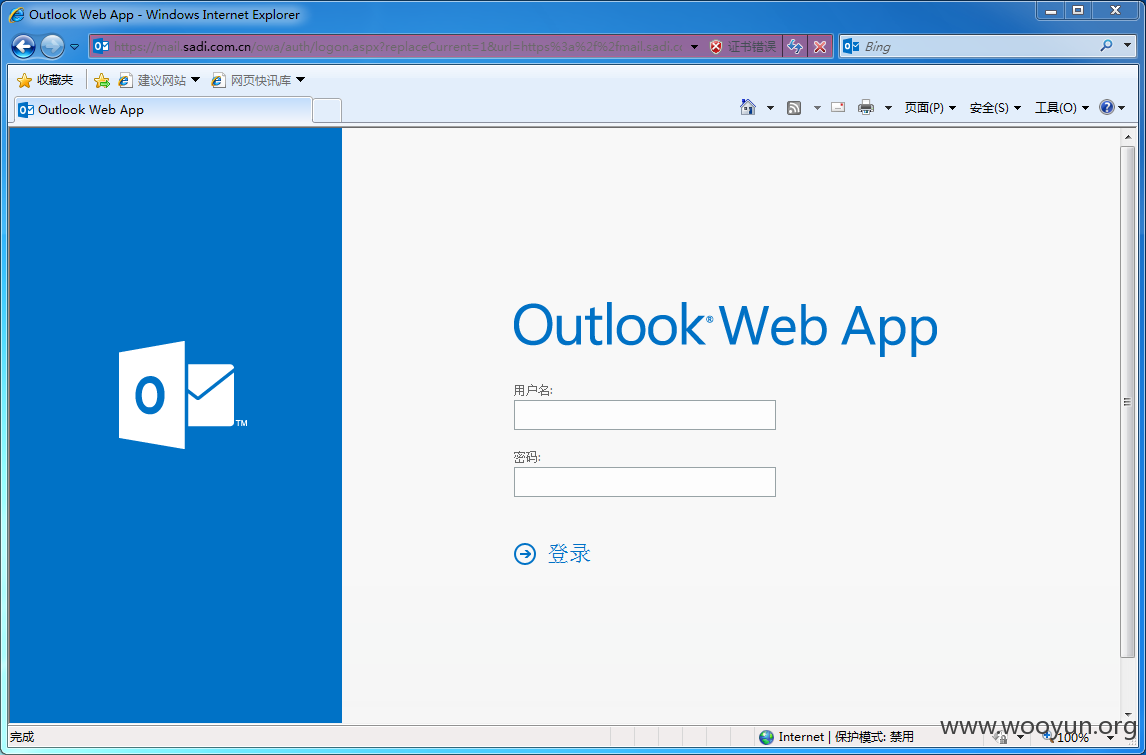Viewport: 1146px width, 755px height.
Task: Print the page with printer icon
Action: tap(866, 107)
